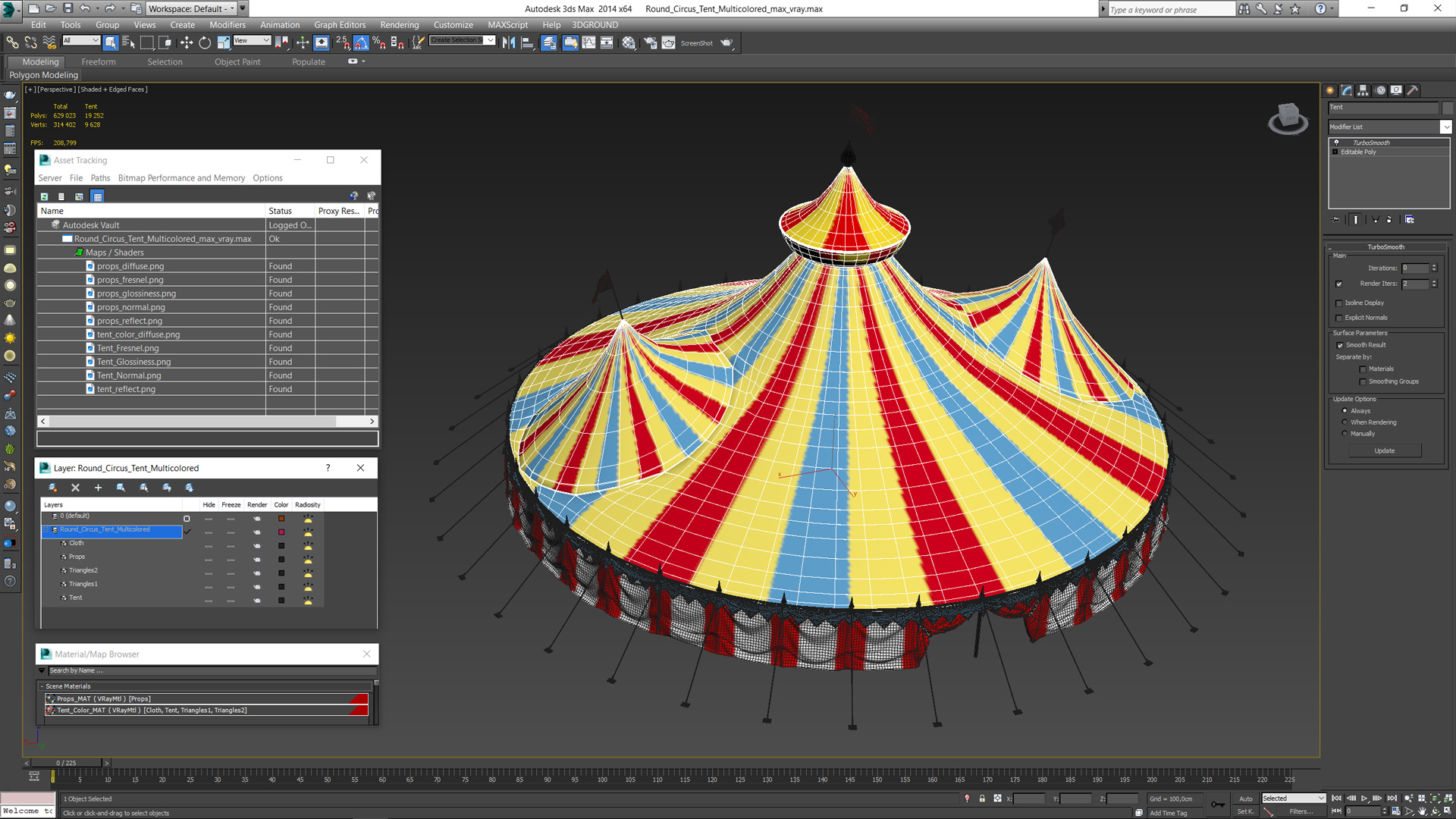Enable Isoline Display checkbox

click(1339, 303)
